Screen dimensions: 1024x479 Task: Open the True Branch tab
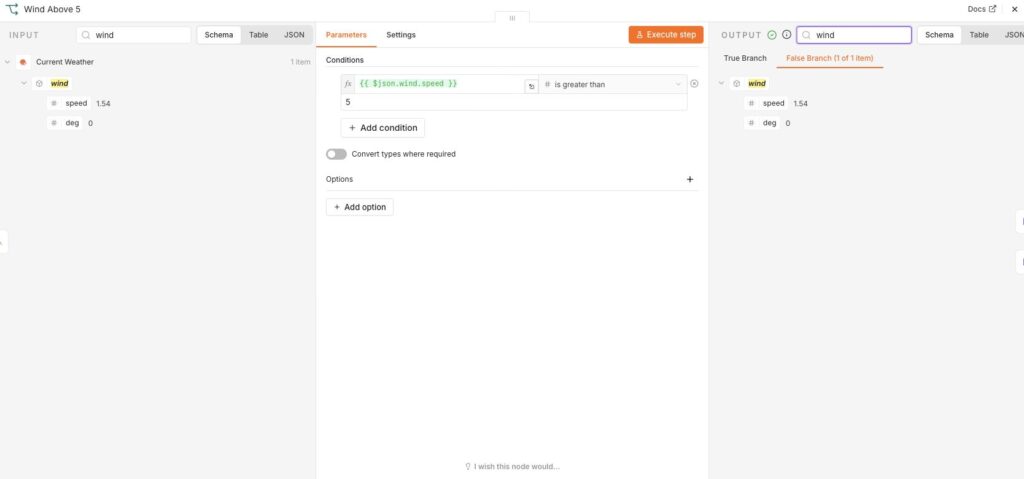click(x=744, y=58)
